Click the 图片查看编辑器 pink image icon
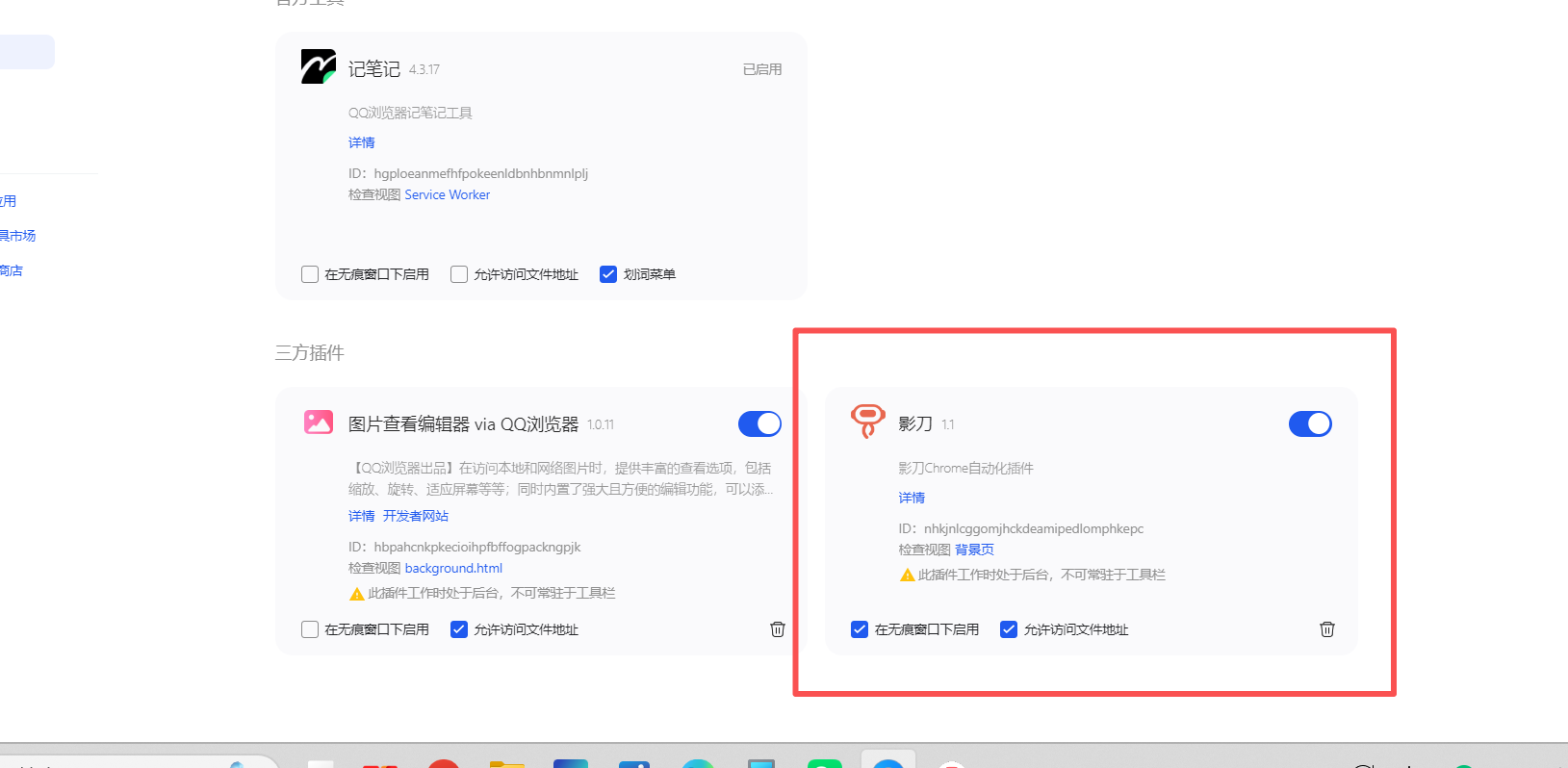Screen dimensions: 1568x768 coord(319,422)
